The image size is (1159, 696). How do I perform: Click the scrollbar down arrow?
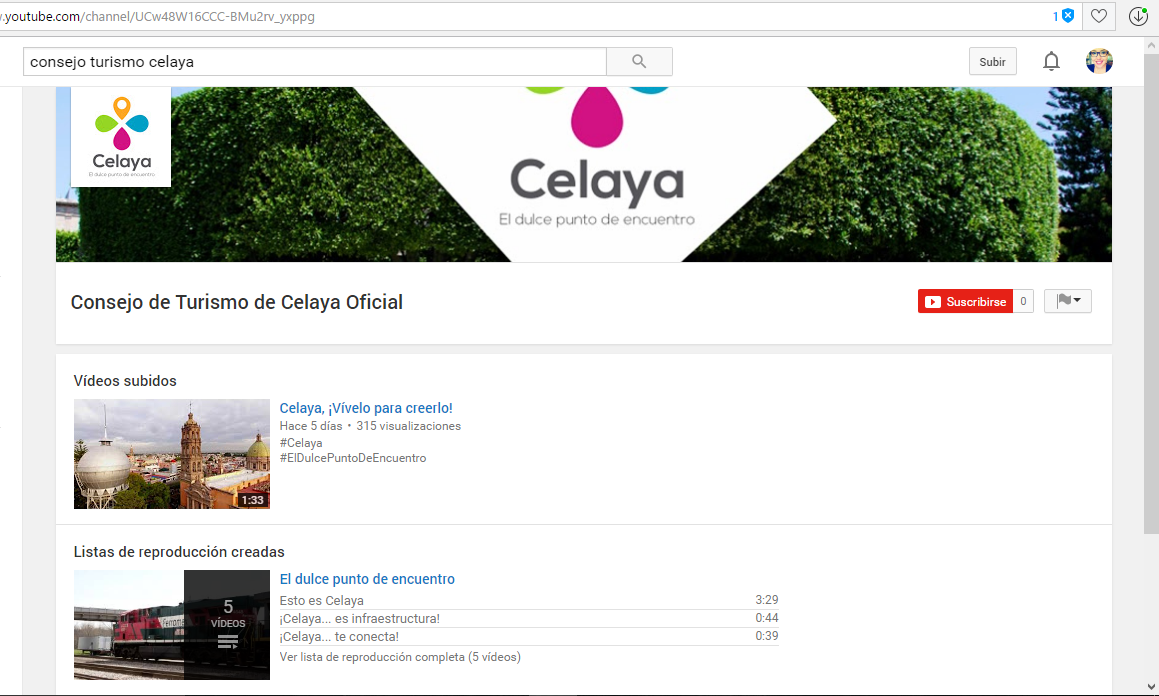pyautogui.click(x=1151, y=686)
